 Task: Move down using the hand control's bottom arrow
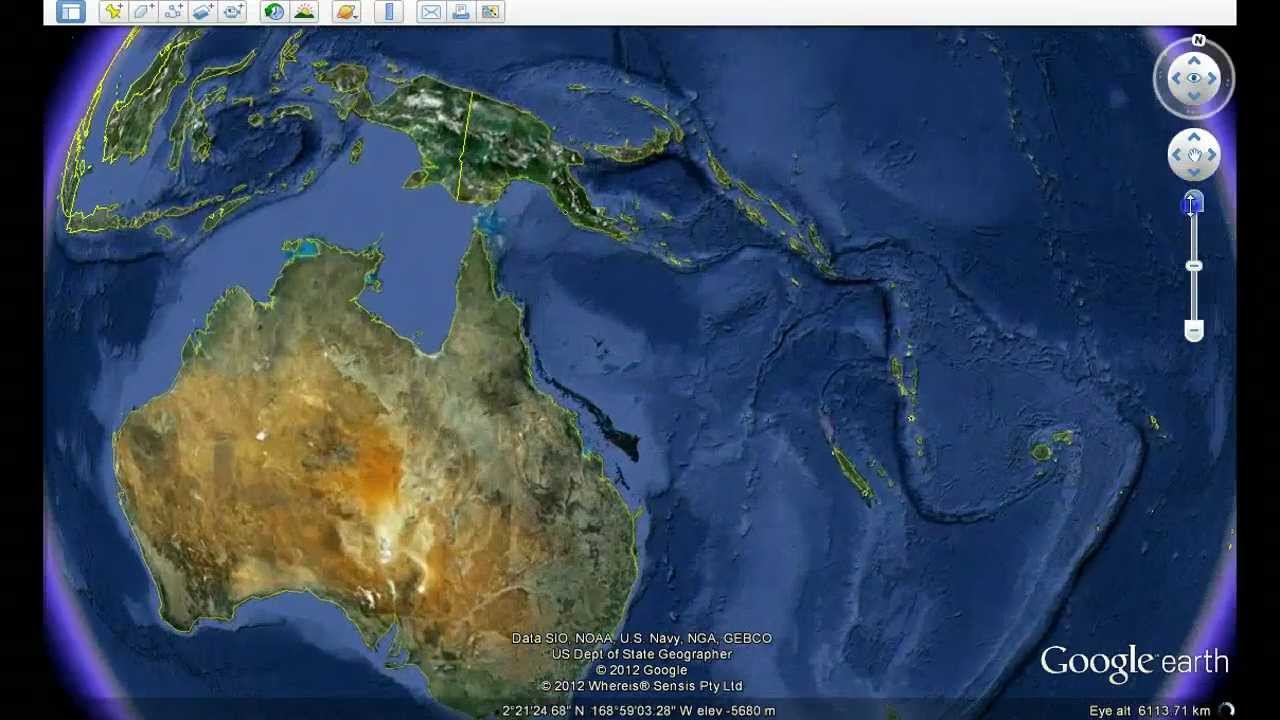coord(1194,172)
